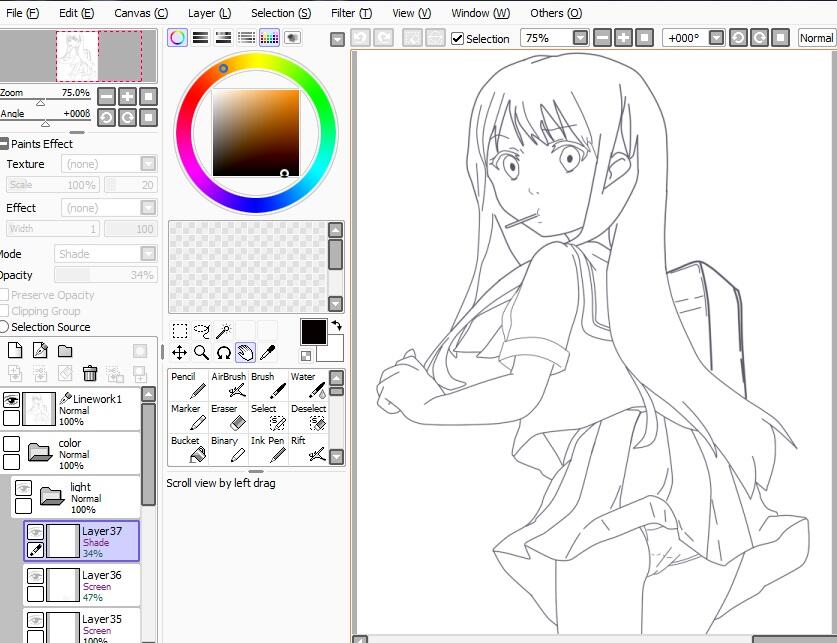This screenshot has width=837, height=643.
Task: Toggle visibility of Layer36
Action: (x=35, y=576)
